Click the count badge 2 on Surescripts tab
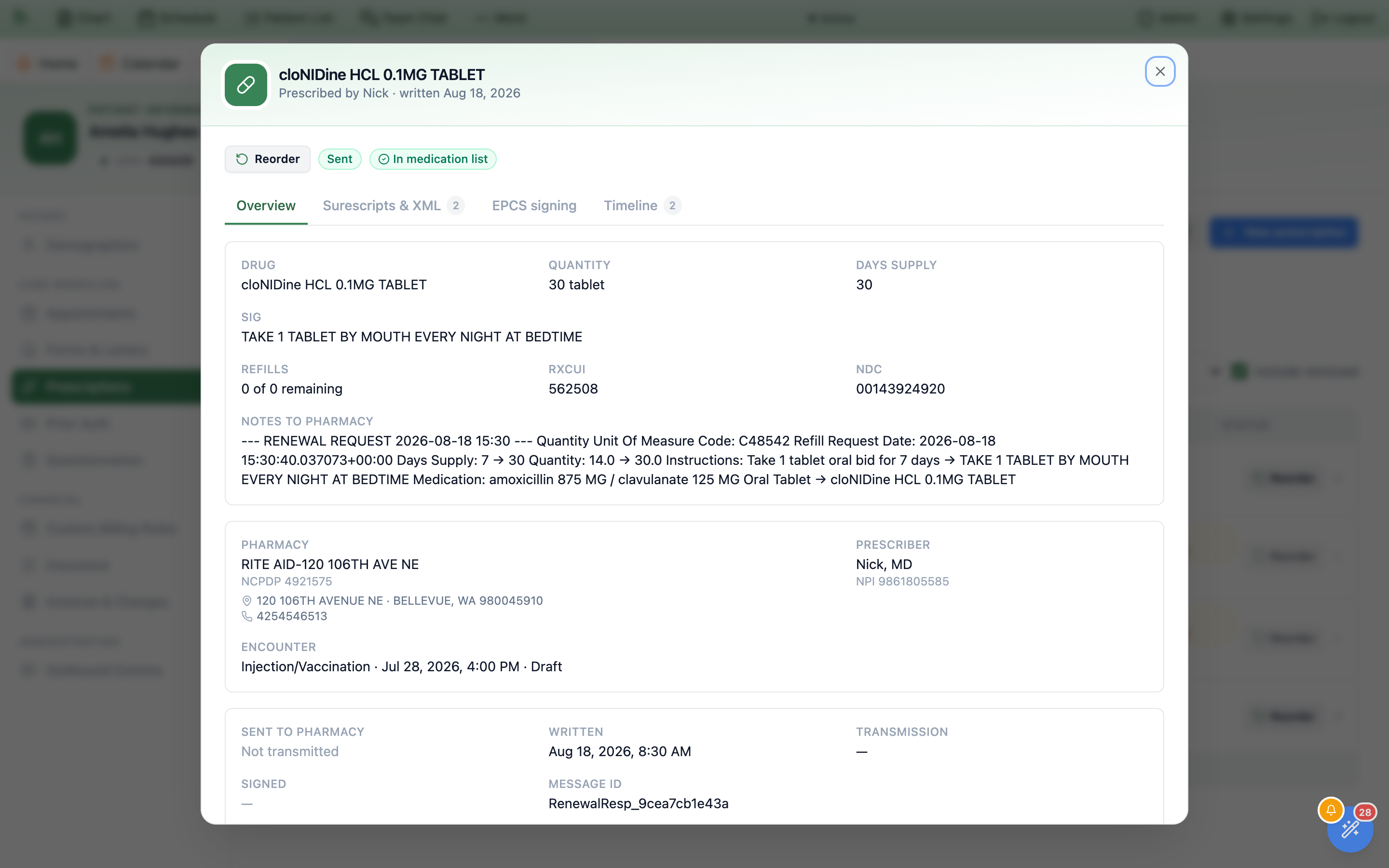Viewport: 1389px width, 868px height. click(456, 205)
